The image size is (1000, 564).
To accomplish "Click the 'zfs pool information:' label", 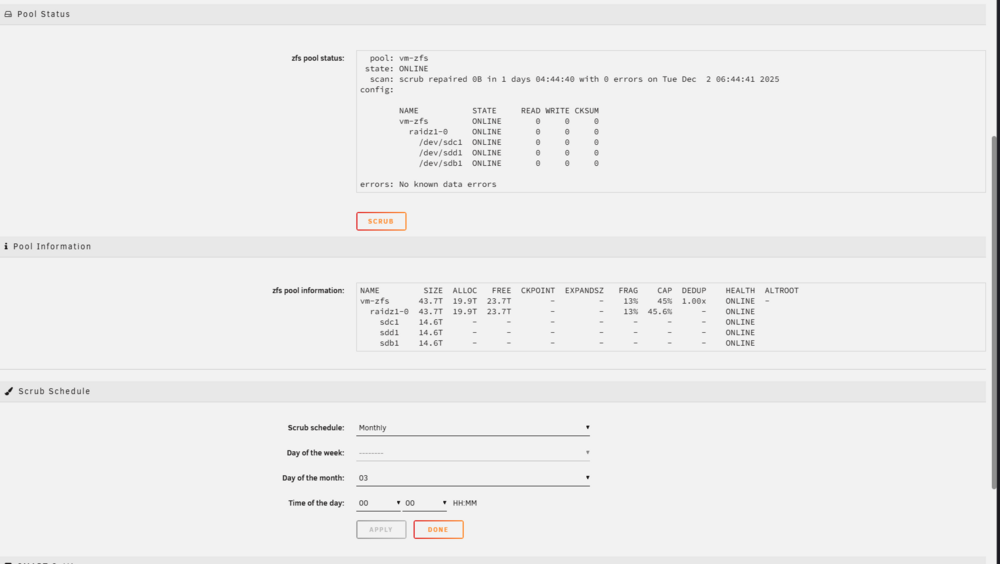I will click(x=308, y=290).
